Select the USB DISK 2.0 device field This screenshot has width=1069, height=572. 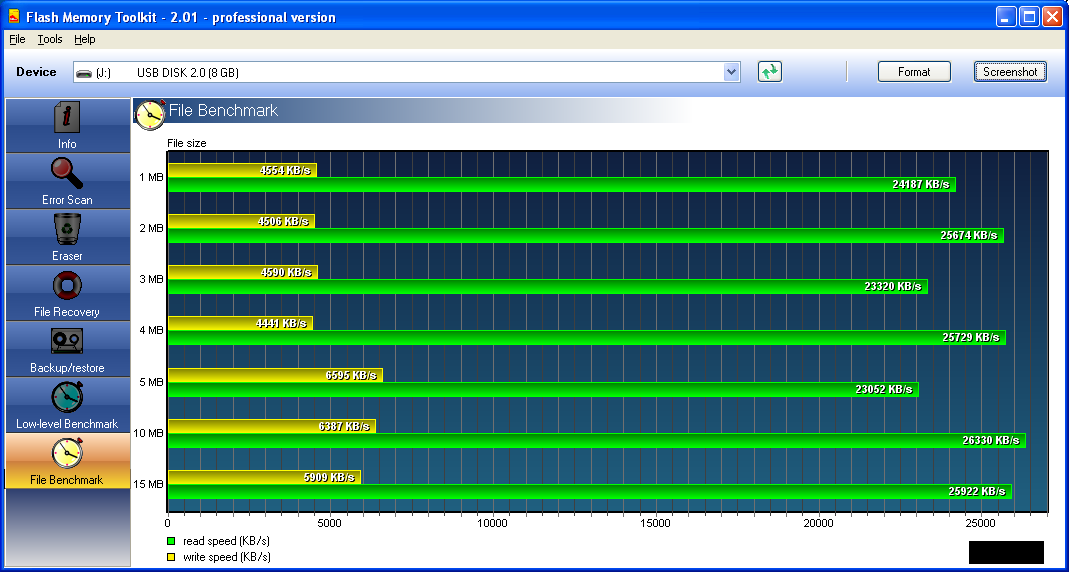pos(407,72)
